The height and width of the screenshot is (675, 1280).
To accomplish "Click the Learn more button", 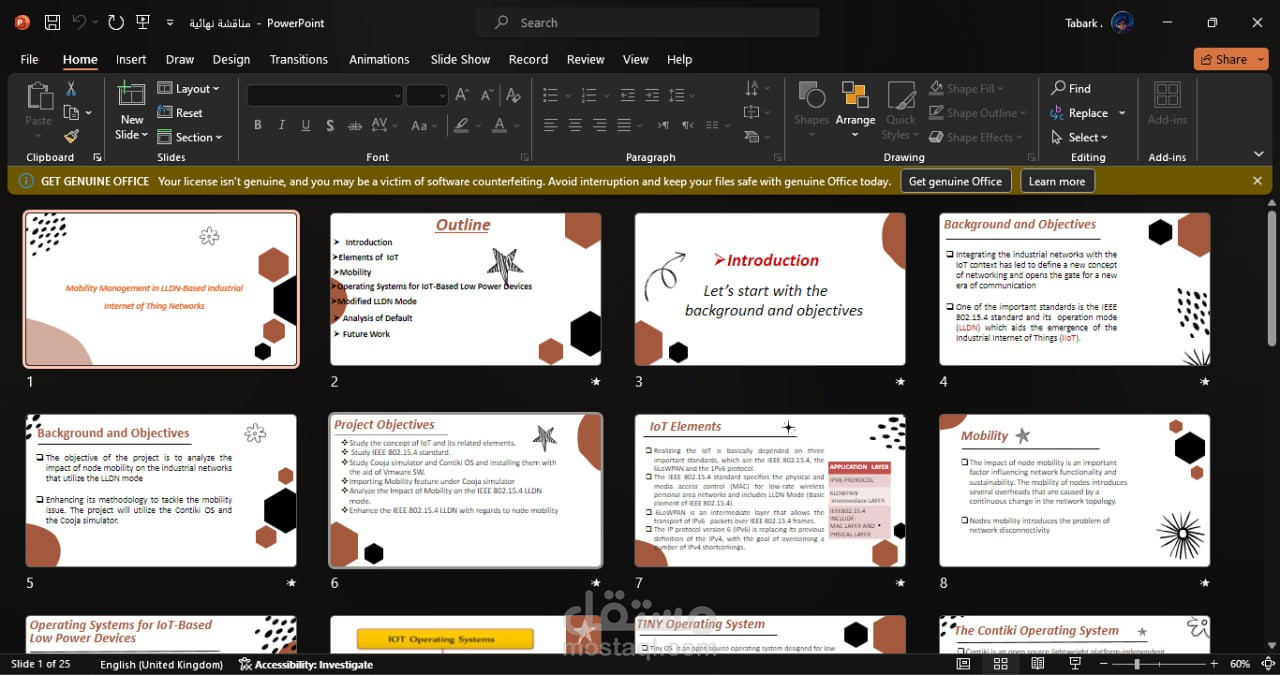I will 1056,181.
